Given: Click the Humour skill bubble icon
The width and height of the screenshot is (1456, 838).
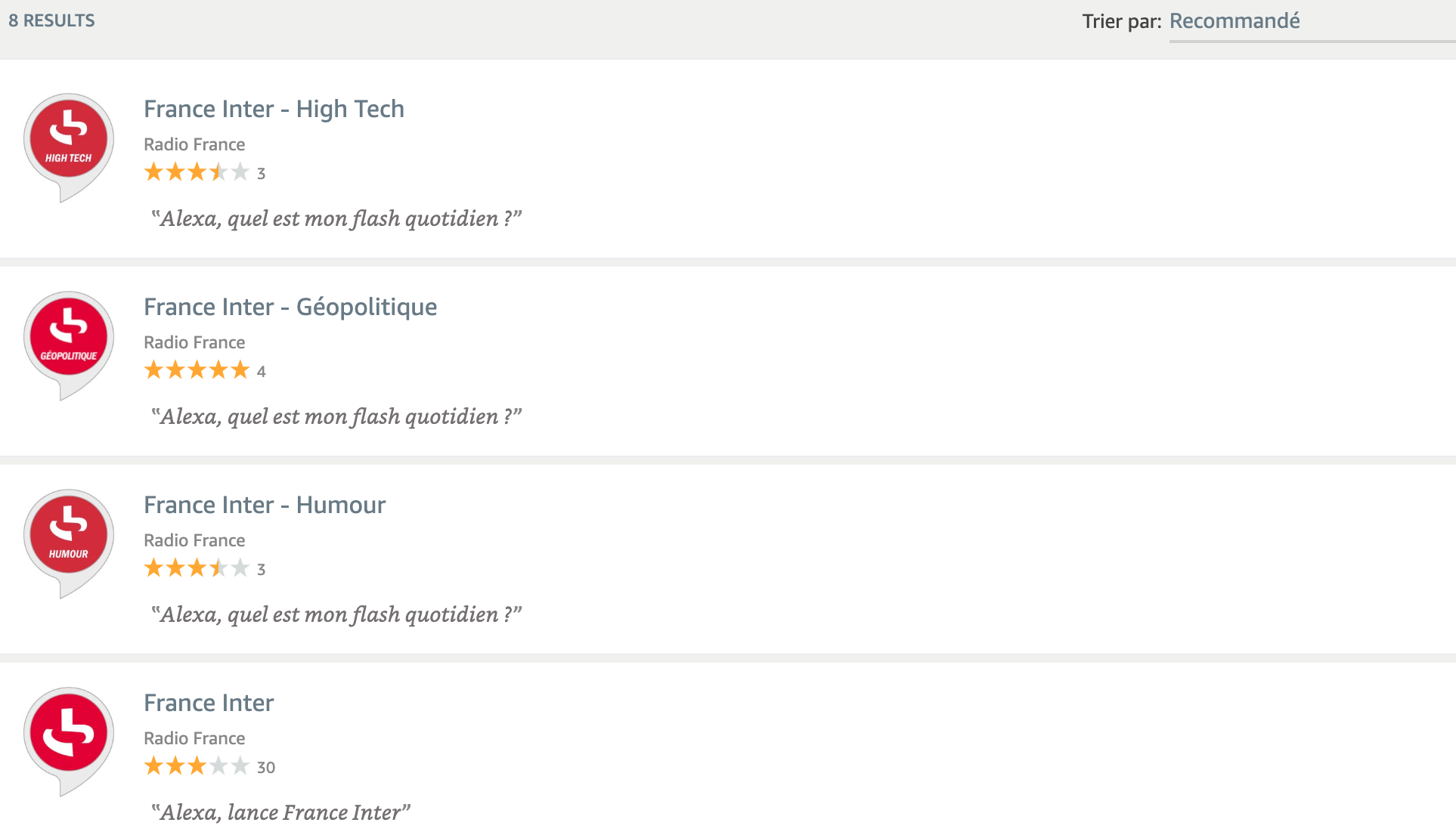Looking at the screenshot, I should [69, 543].
